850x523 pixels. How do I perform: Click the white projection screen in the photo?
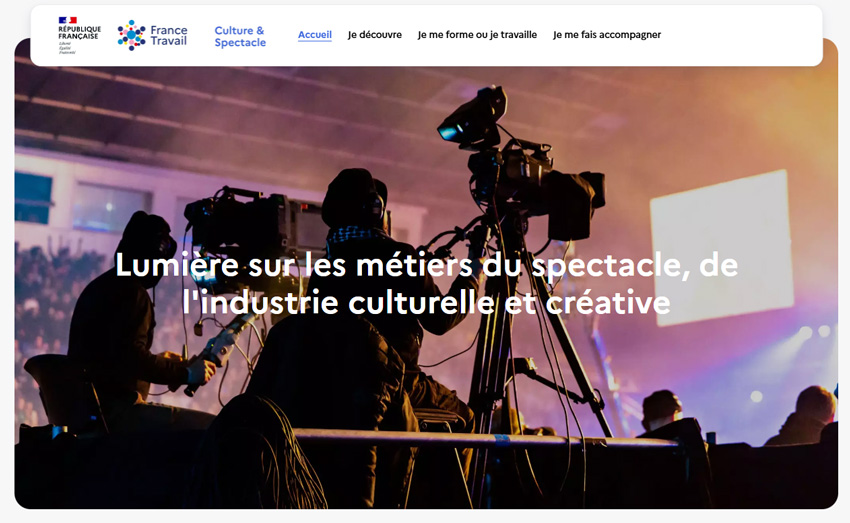(x=722, y=248)
